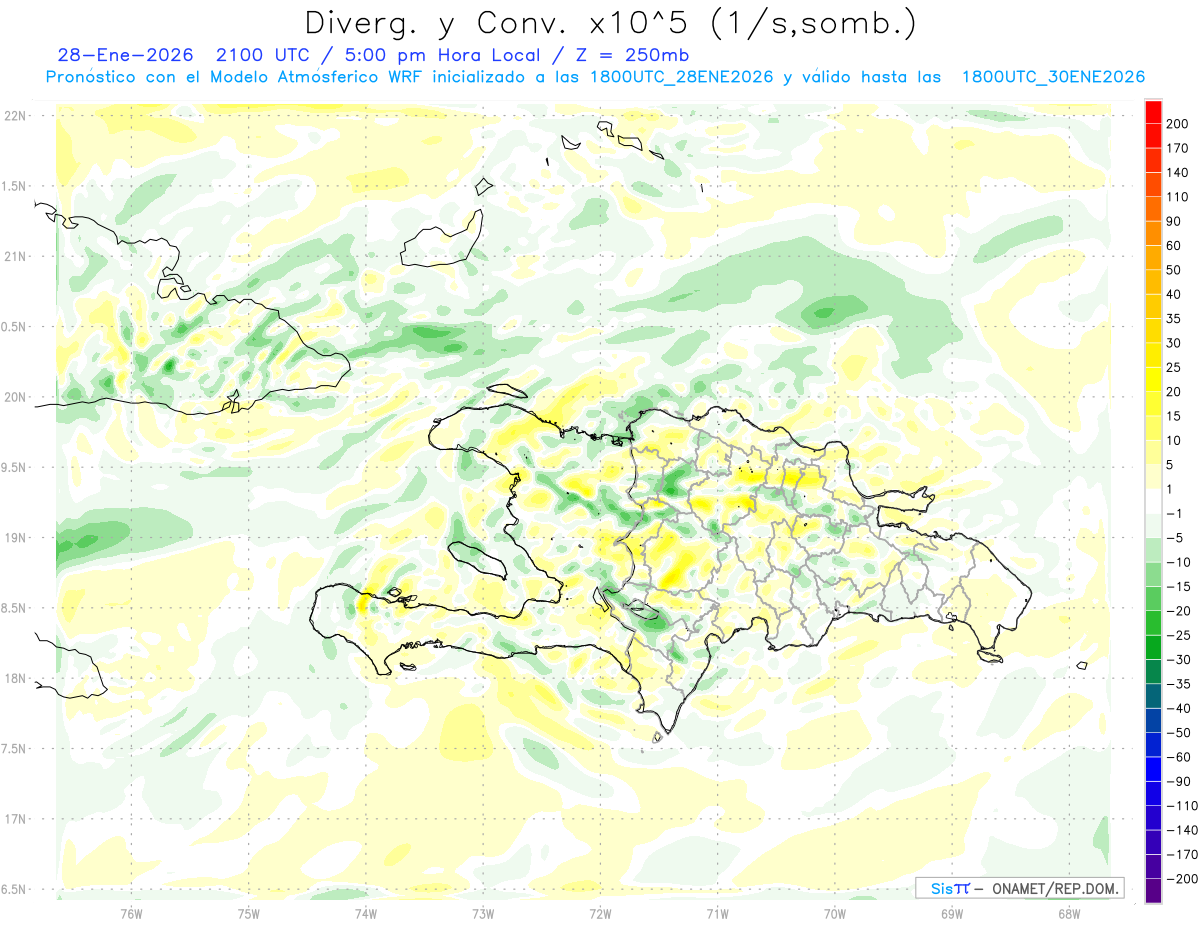Click the '71W' longitude label

pyautogui.click(x=717, y=914)
